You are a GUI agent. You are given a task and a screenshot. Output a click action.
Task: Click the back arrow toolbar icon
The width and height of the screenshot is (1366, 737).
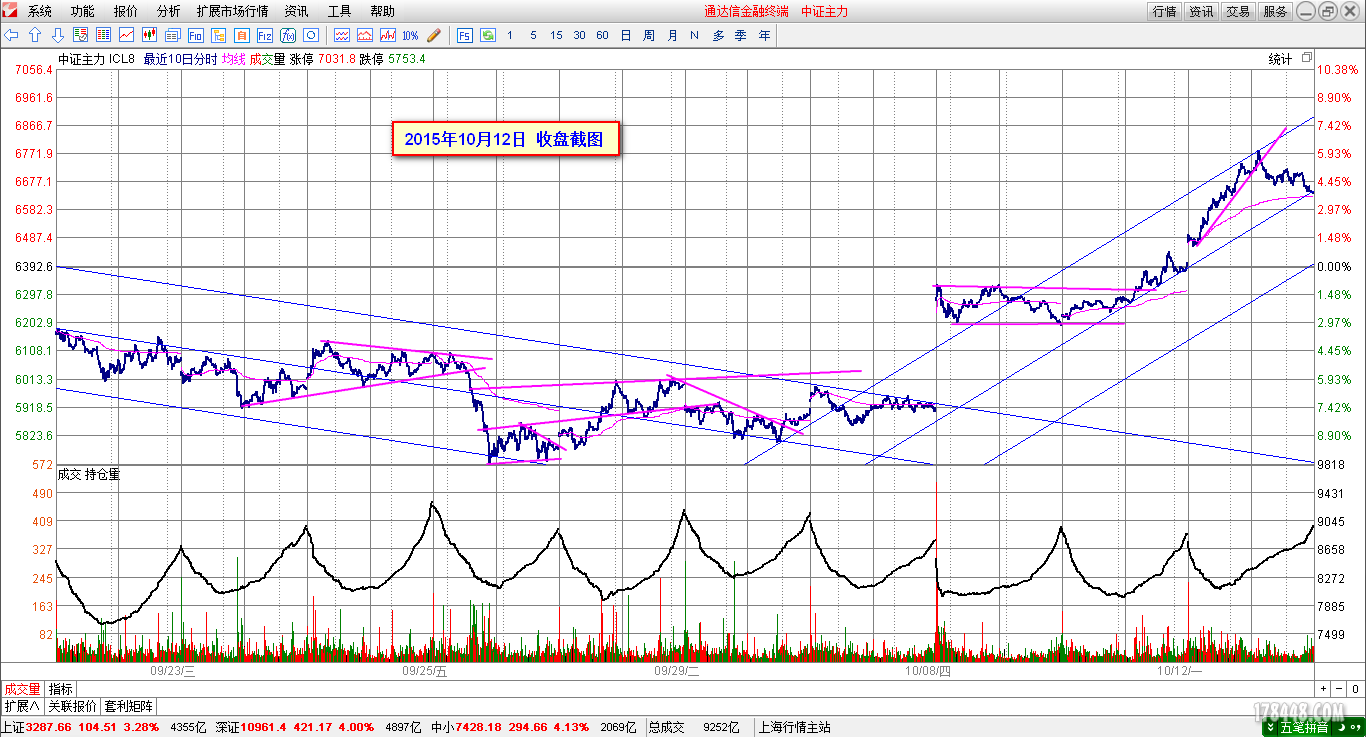pos(12,35)
